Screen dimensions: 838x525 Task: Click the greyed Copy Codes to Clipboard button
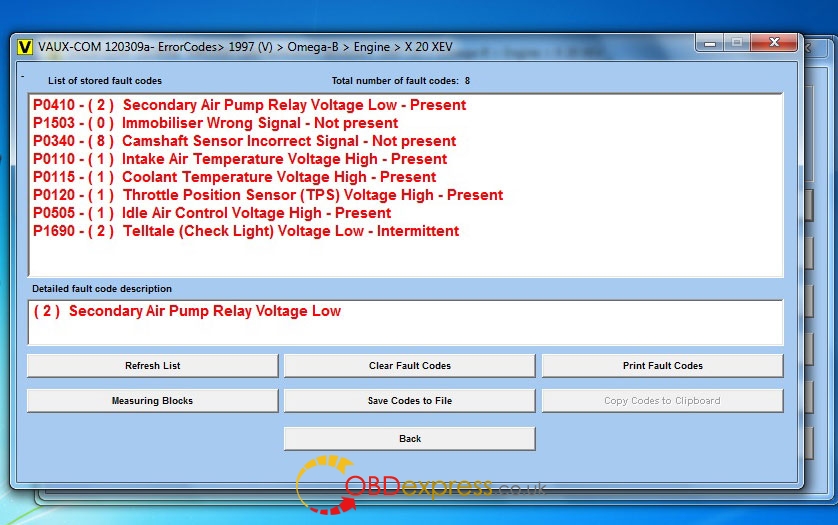663,400
